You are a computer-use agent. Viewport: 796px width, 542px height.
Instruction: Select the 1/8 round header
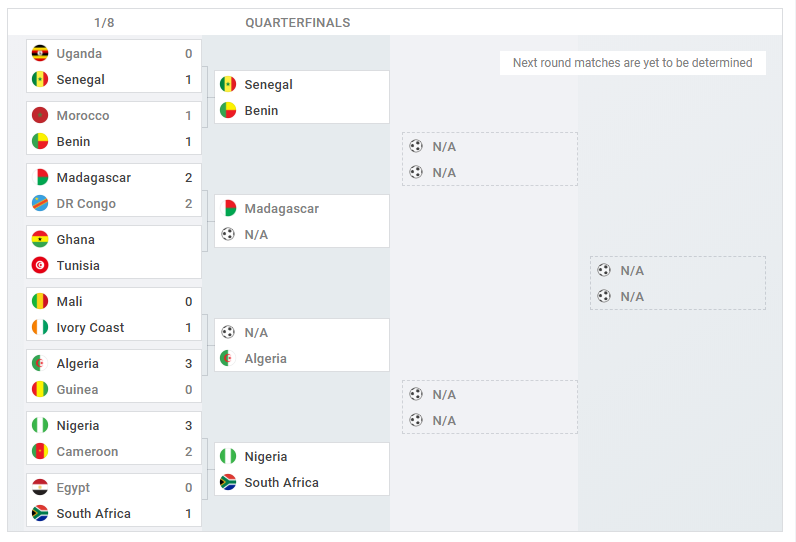tap(104, 23)
